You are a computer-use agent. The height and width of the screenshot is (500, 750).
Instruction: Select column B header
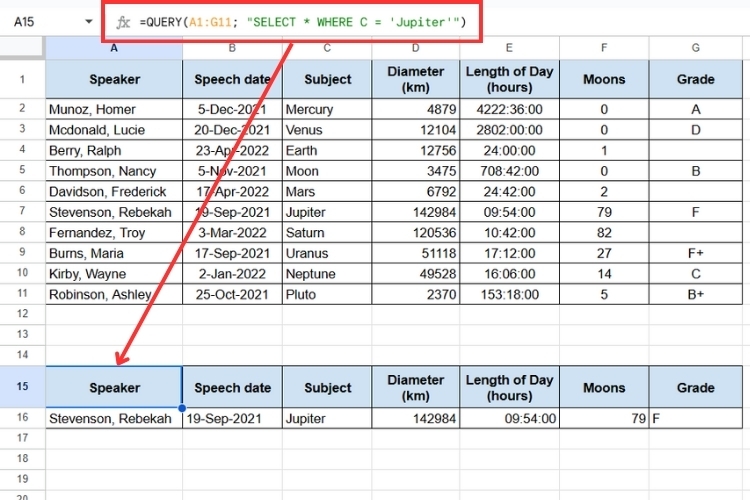(232, 48)
